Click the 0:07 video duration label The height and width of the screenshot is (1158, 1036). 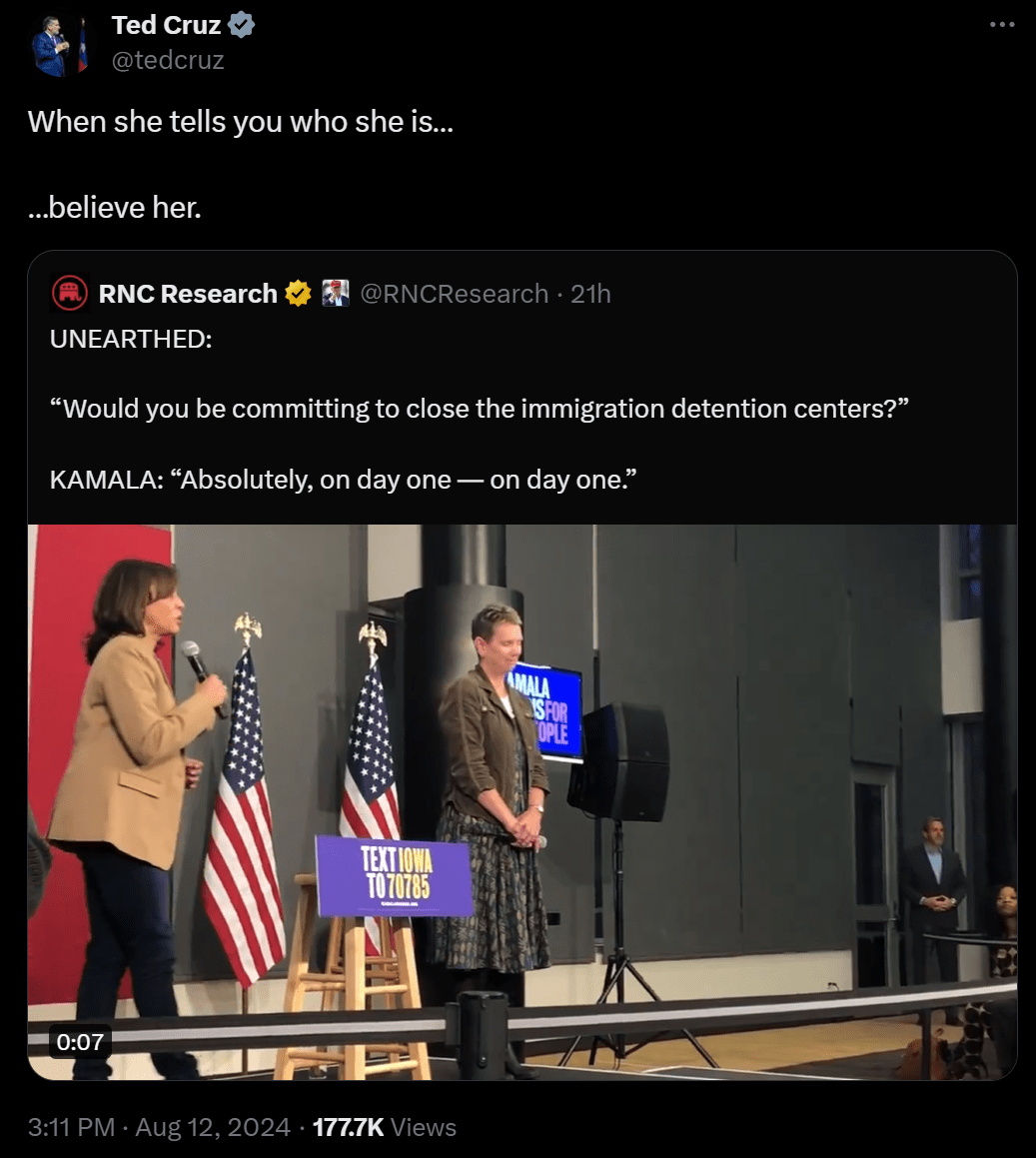coord(80,1042)
